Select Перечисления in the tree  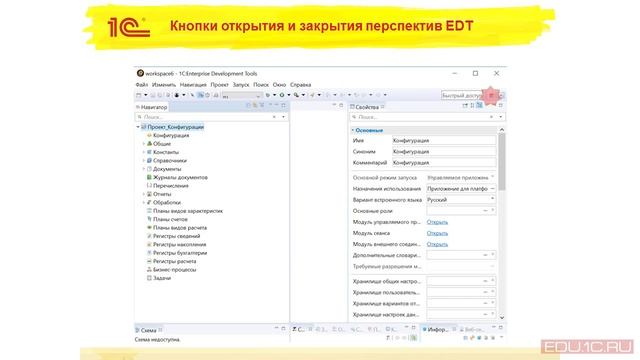coord(171,186)
